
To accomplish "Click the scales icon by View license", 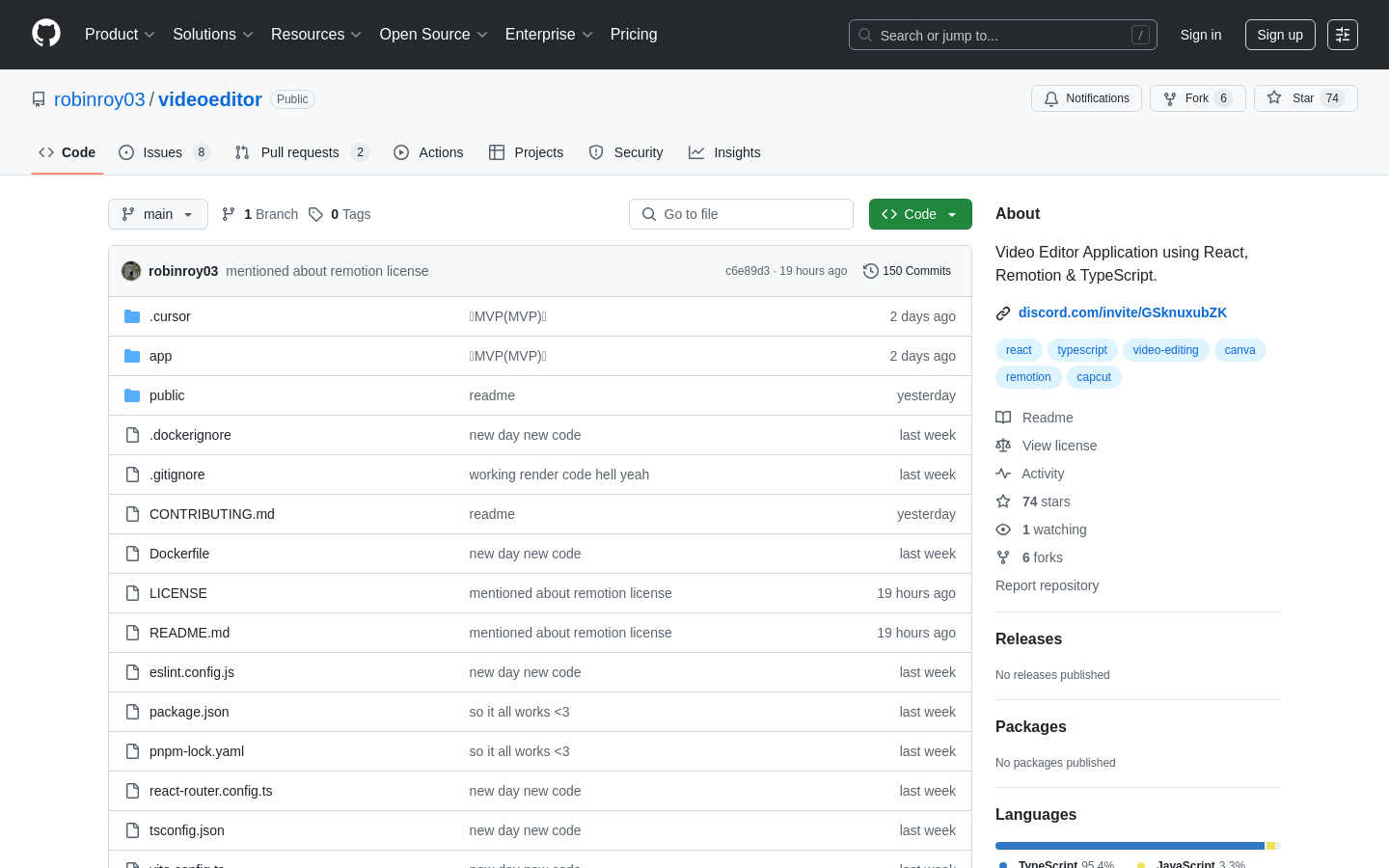I will point(1003,446).
